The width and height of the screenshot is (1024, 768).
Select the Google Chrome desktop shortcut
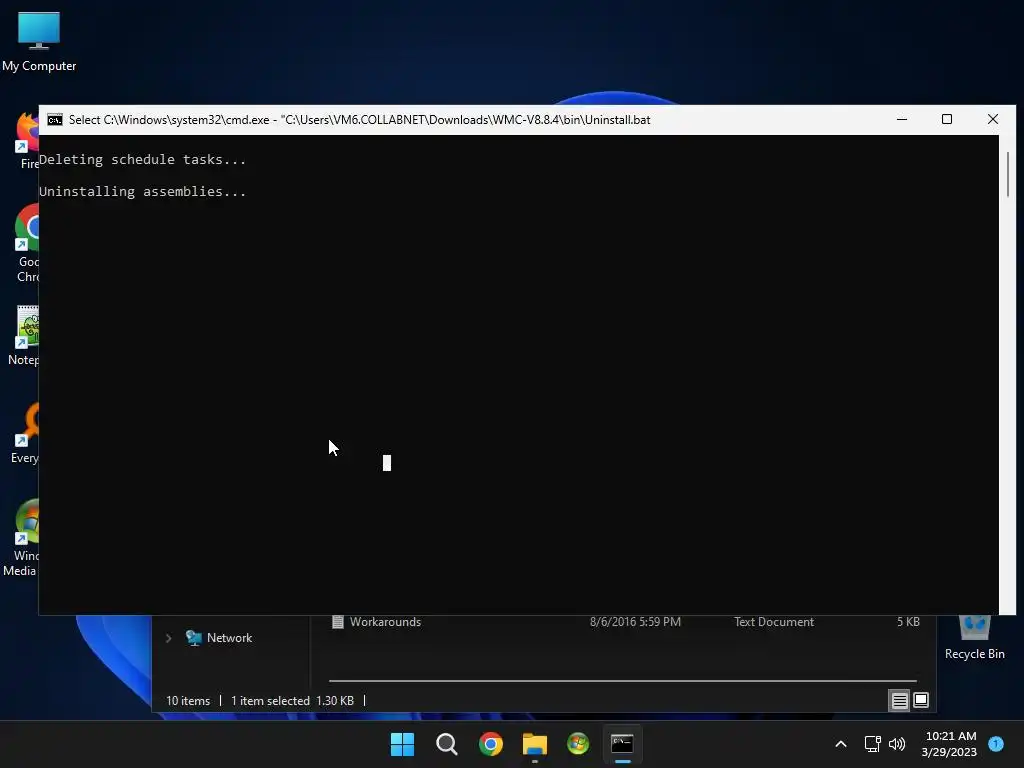point(27,244)
